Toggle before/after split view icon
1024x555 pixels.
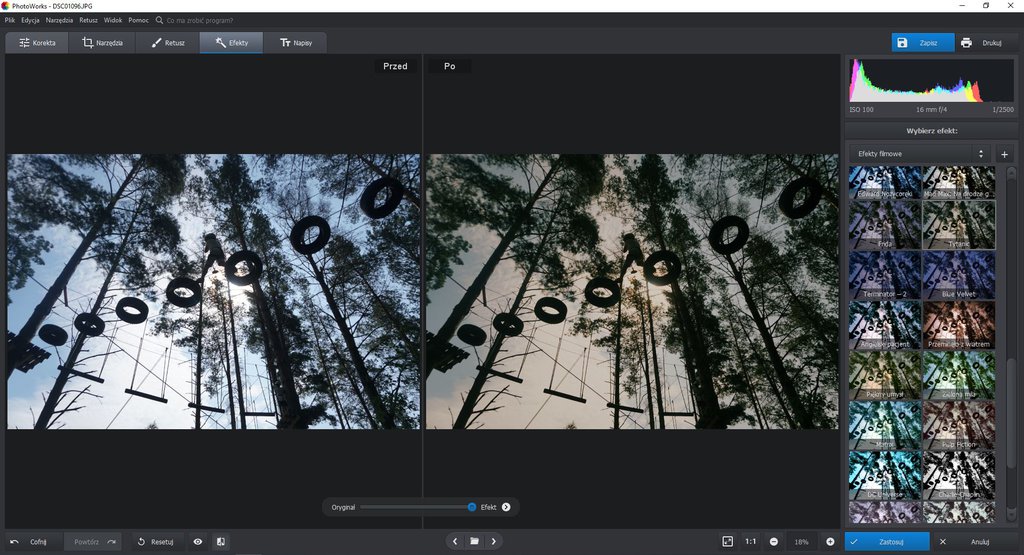[221, 542]
